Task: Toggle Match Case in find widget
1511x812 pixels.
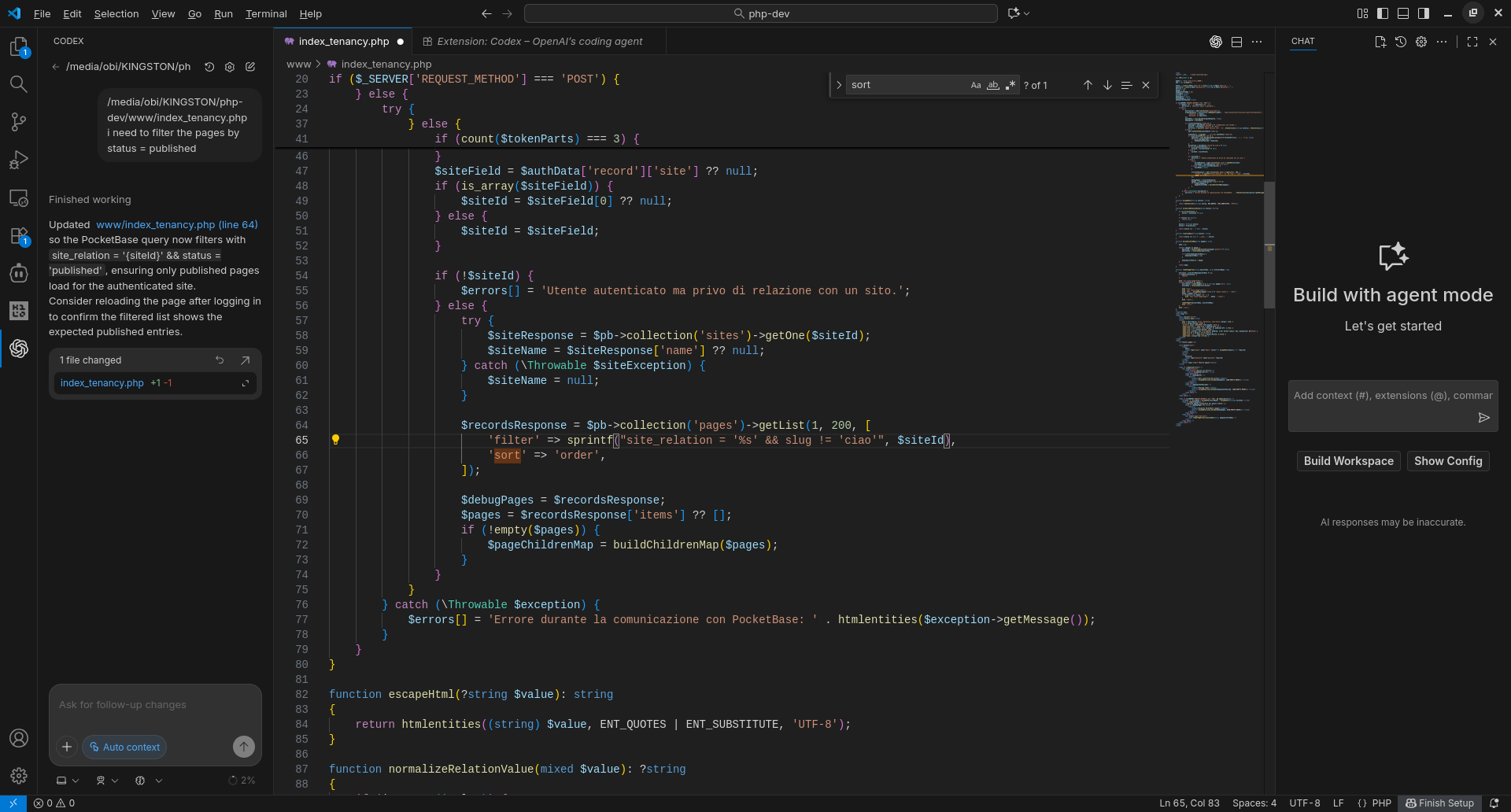Action: point(976,85)
